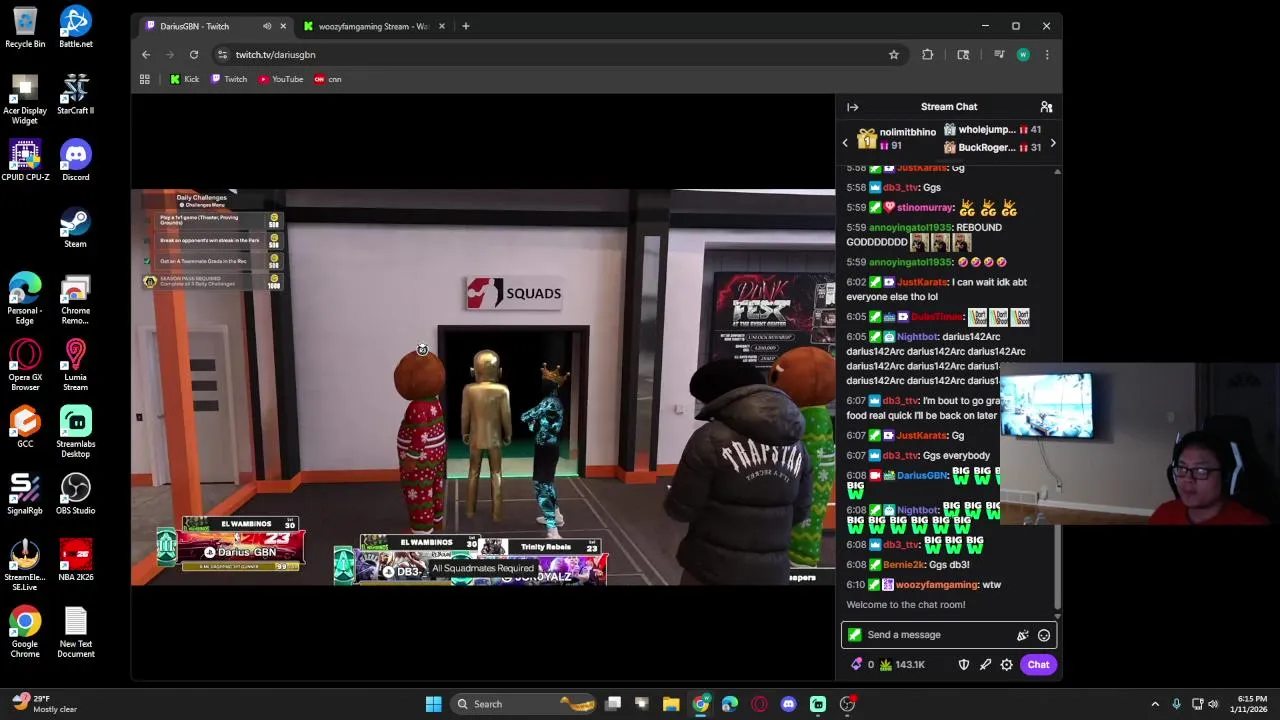Image resolution: width=1280 pixels, height=720 pixels.
Task: Open Discord from the taskbar
Action: tap(788, 704)
